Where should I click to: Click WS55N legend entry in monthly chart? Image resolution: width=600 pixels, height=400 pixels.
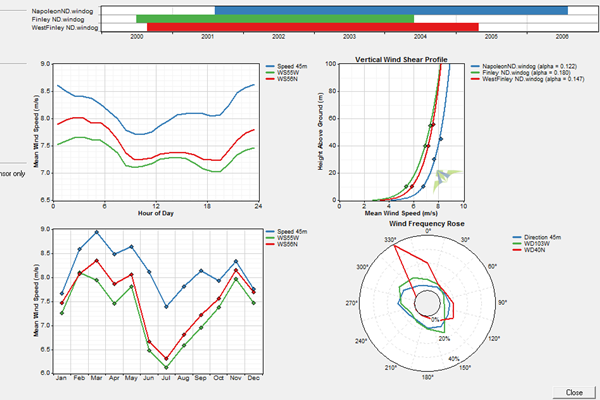coord(289,244)
